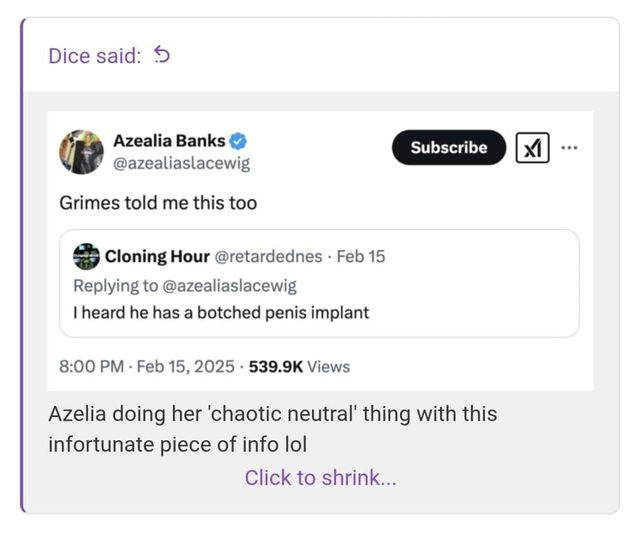This screenshot has width=640, height=535.
Task: Click the @azealiaslacewig handle under the name
Action: (x=181, y=162)
